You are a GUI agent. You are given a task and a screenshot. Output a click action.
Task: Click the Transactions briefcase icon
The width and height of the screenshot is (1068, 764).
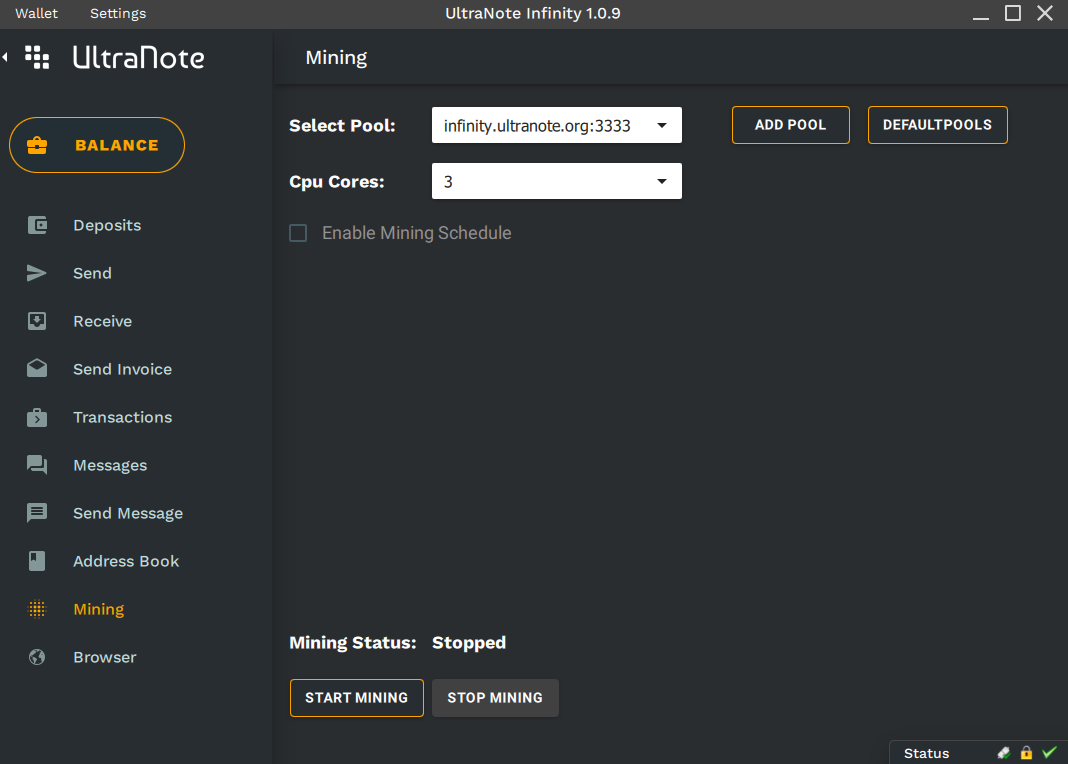point(37,417)
